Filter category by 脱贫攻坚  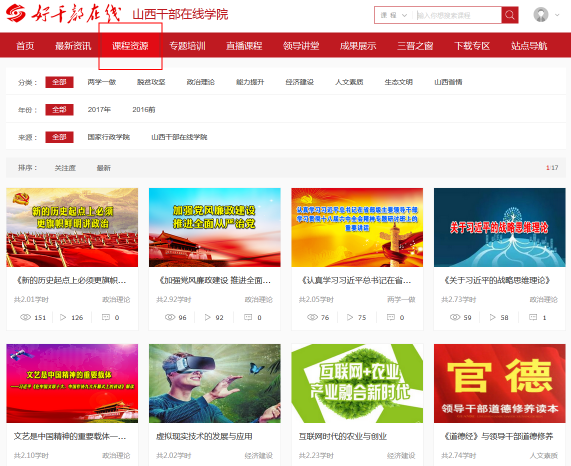(151, 82)
